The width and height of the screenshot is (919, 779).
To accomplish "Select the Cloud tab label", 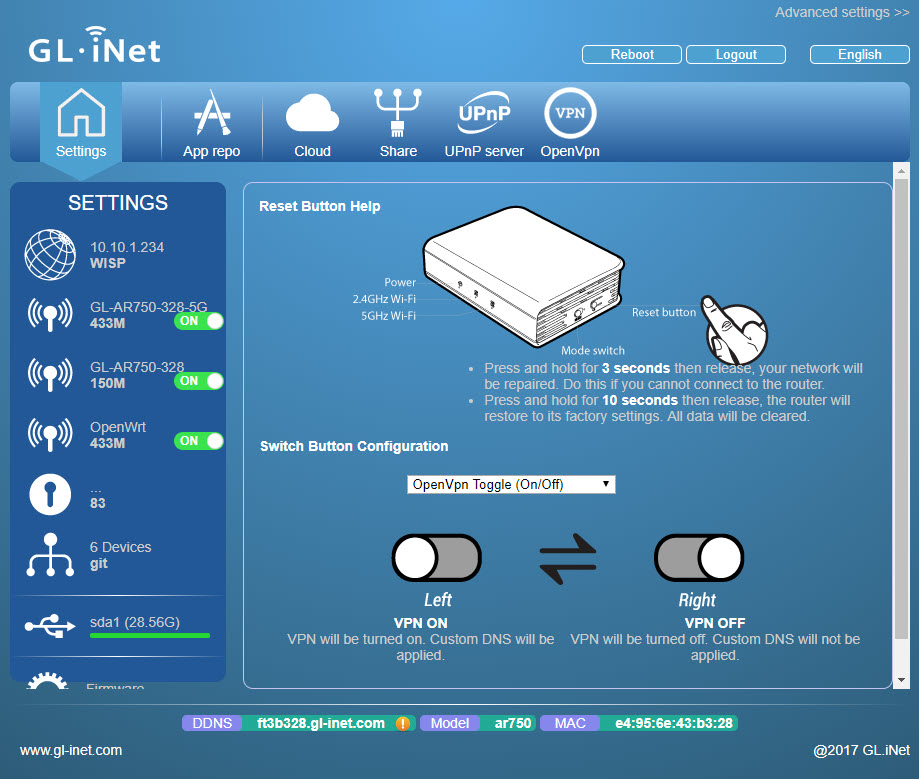I will (312, 151).
